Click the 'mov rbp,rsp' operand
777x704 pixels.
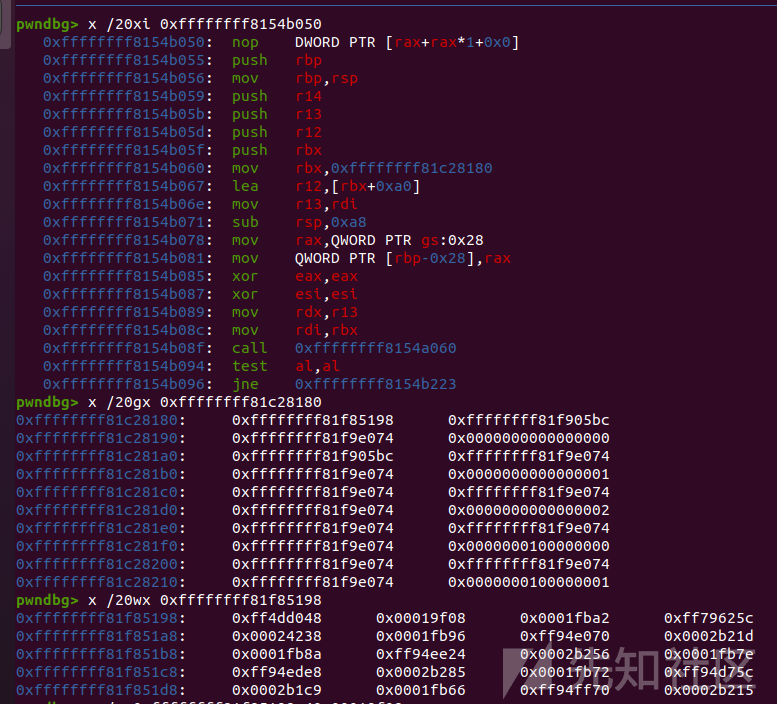pos(327,78)
